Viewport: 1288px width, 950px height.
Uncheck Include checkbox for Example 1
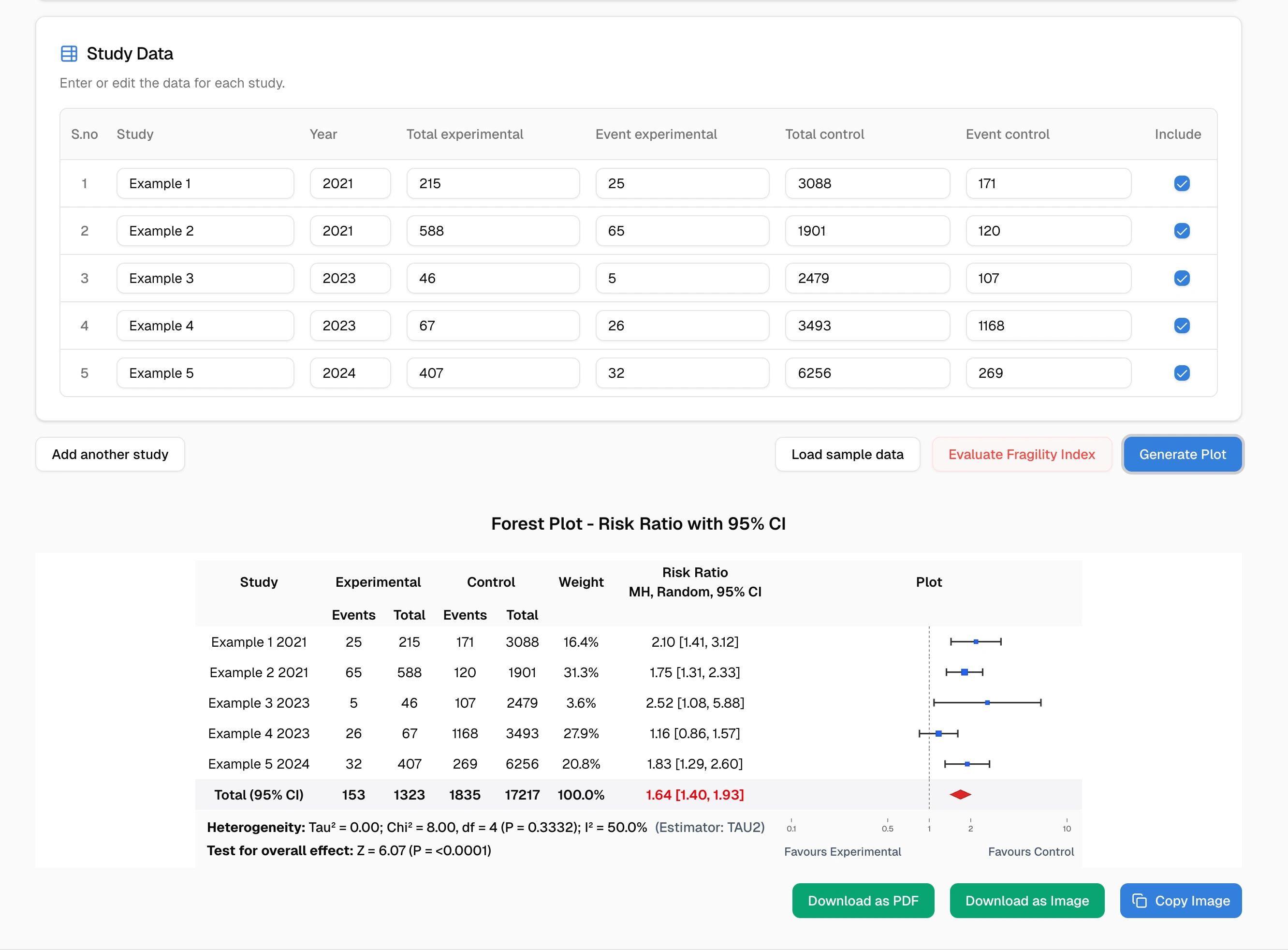point(1182,183)
